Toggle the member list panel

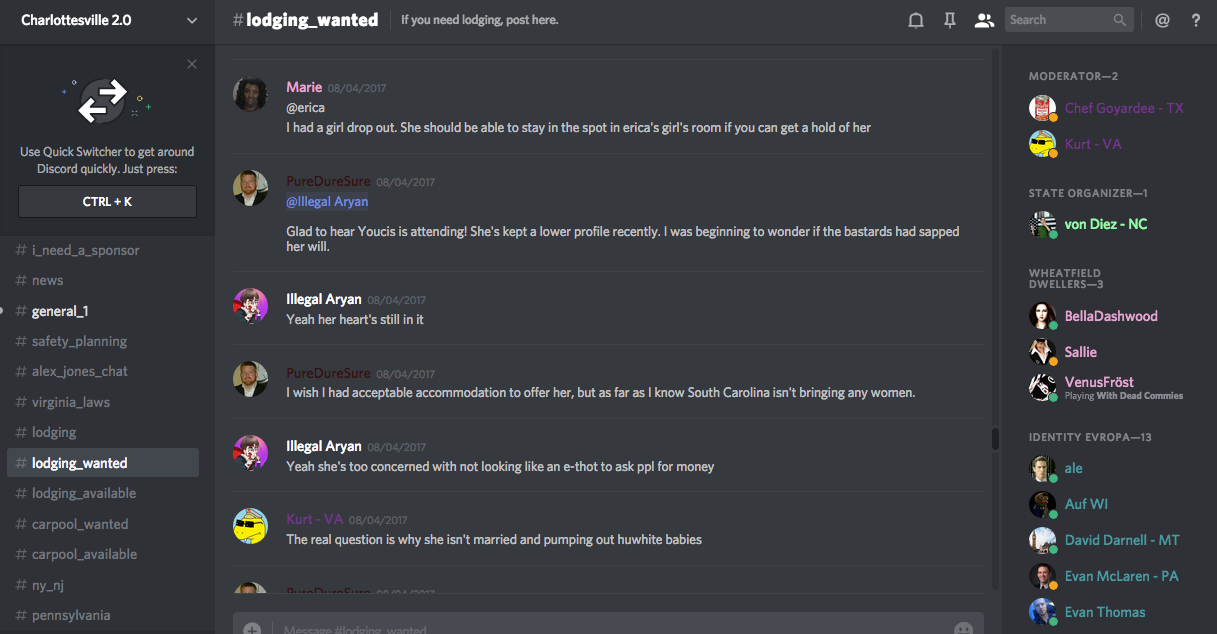pos(984,20)
